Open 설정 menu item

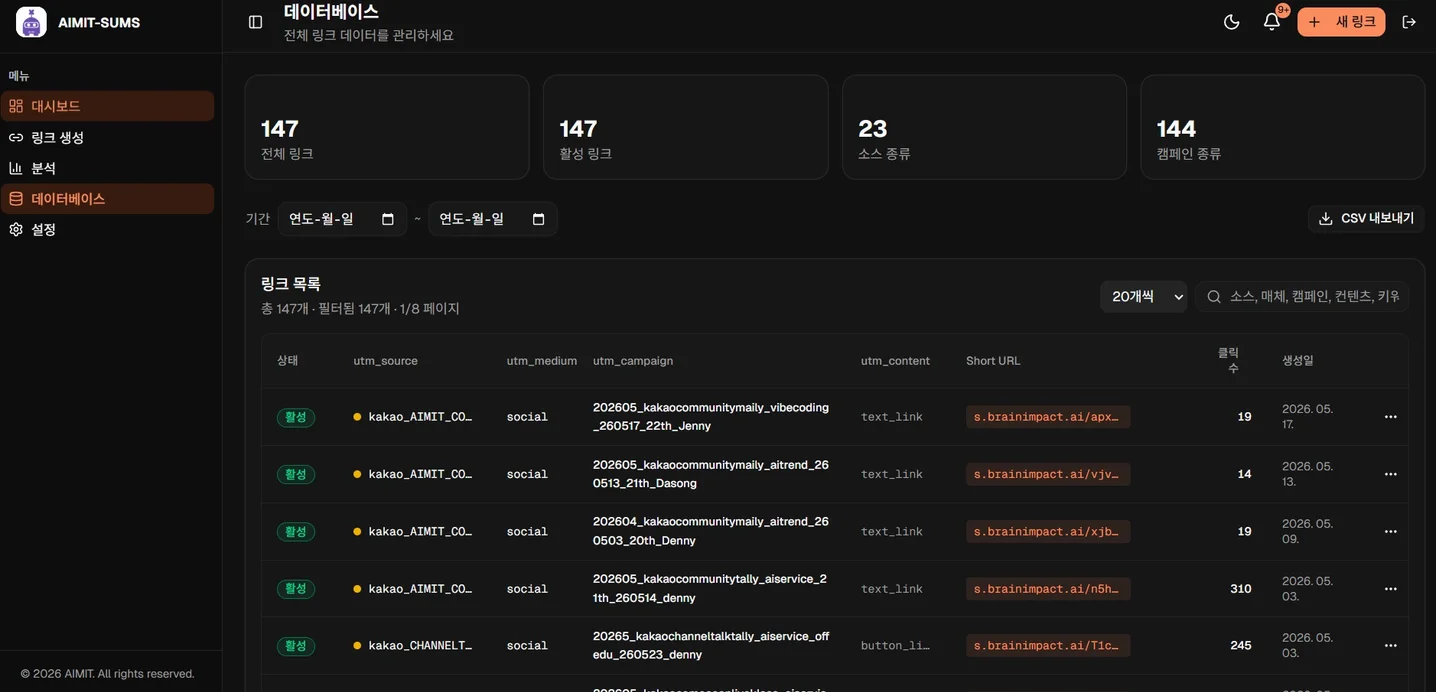[107, 229]
